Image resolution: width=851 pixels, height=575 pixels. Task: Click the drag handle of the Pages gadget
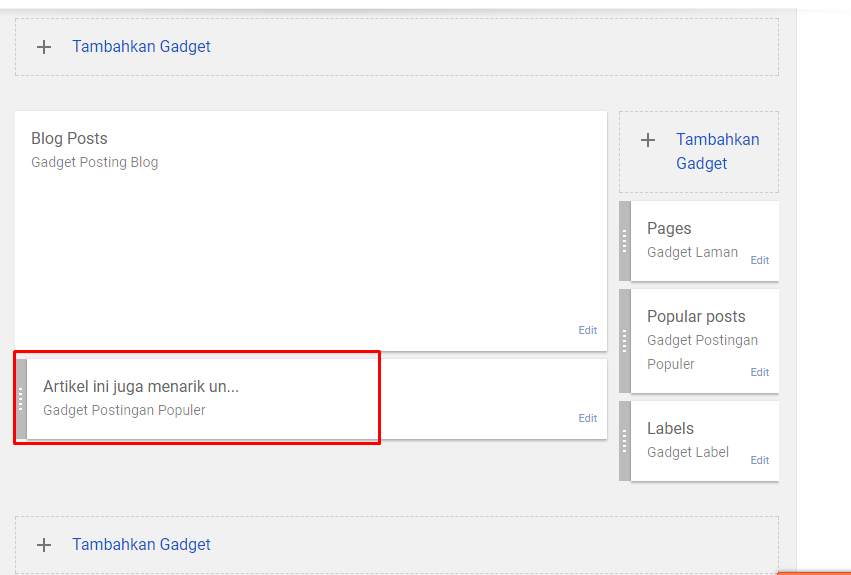pyautogui.click(x=625, y=241)
